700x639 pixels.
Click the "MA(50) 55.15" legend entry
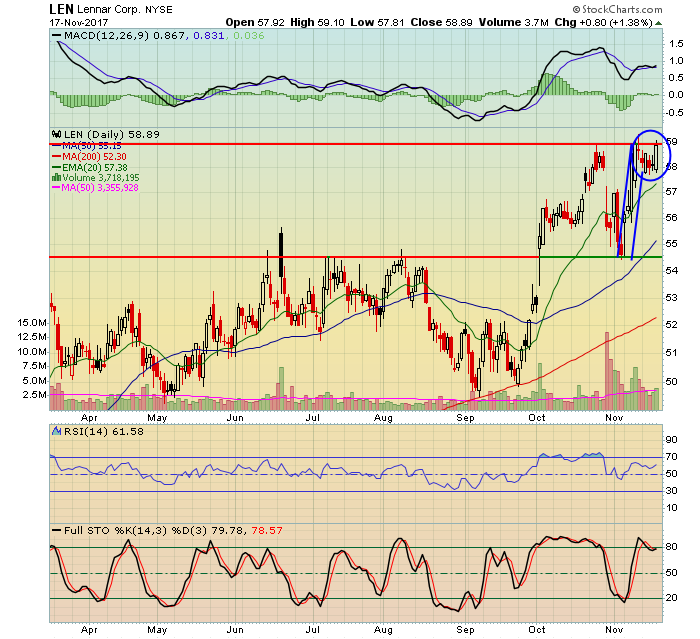point(92,146)
